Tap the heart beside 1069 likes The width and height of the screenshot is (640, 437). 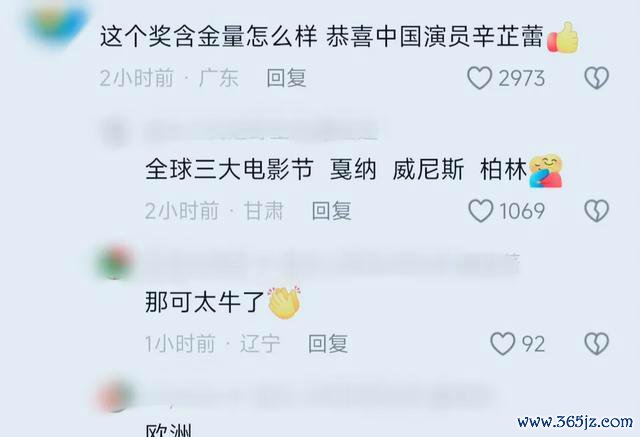click(x=480, y=211)
